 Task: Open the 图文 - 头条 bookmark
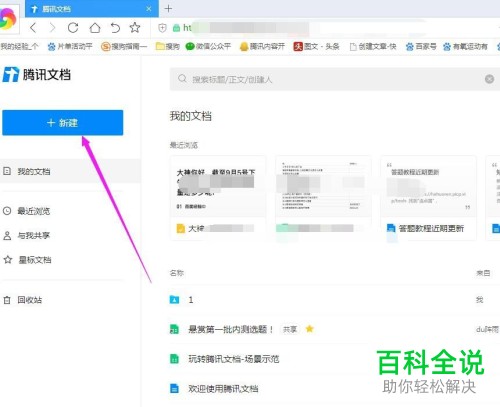click(316, 46)
